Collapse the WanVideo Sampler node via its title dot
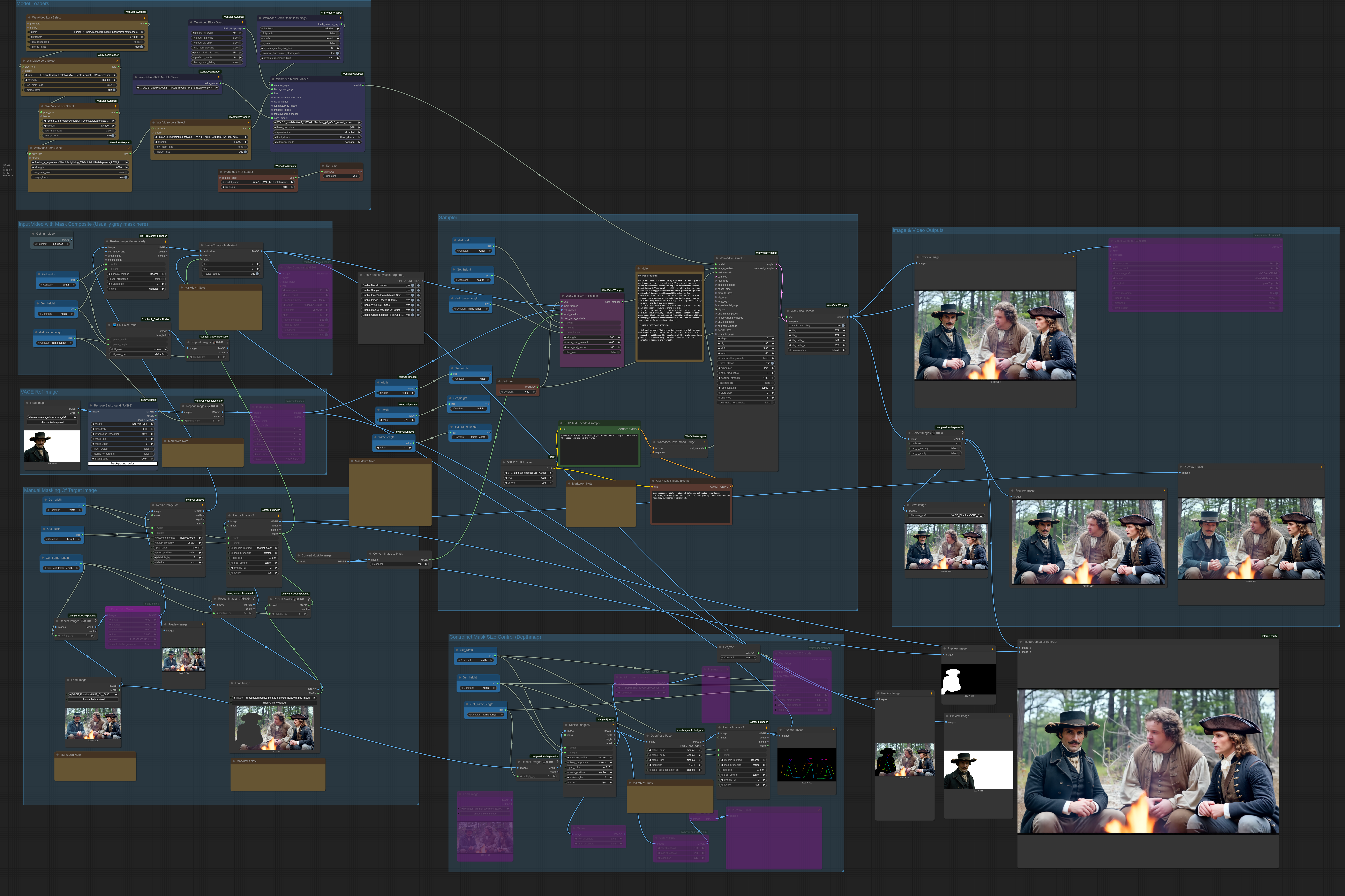Image resolution: width=1345 pixels, height=896 pixels. (x=717, y=258)
